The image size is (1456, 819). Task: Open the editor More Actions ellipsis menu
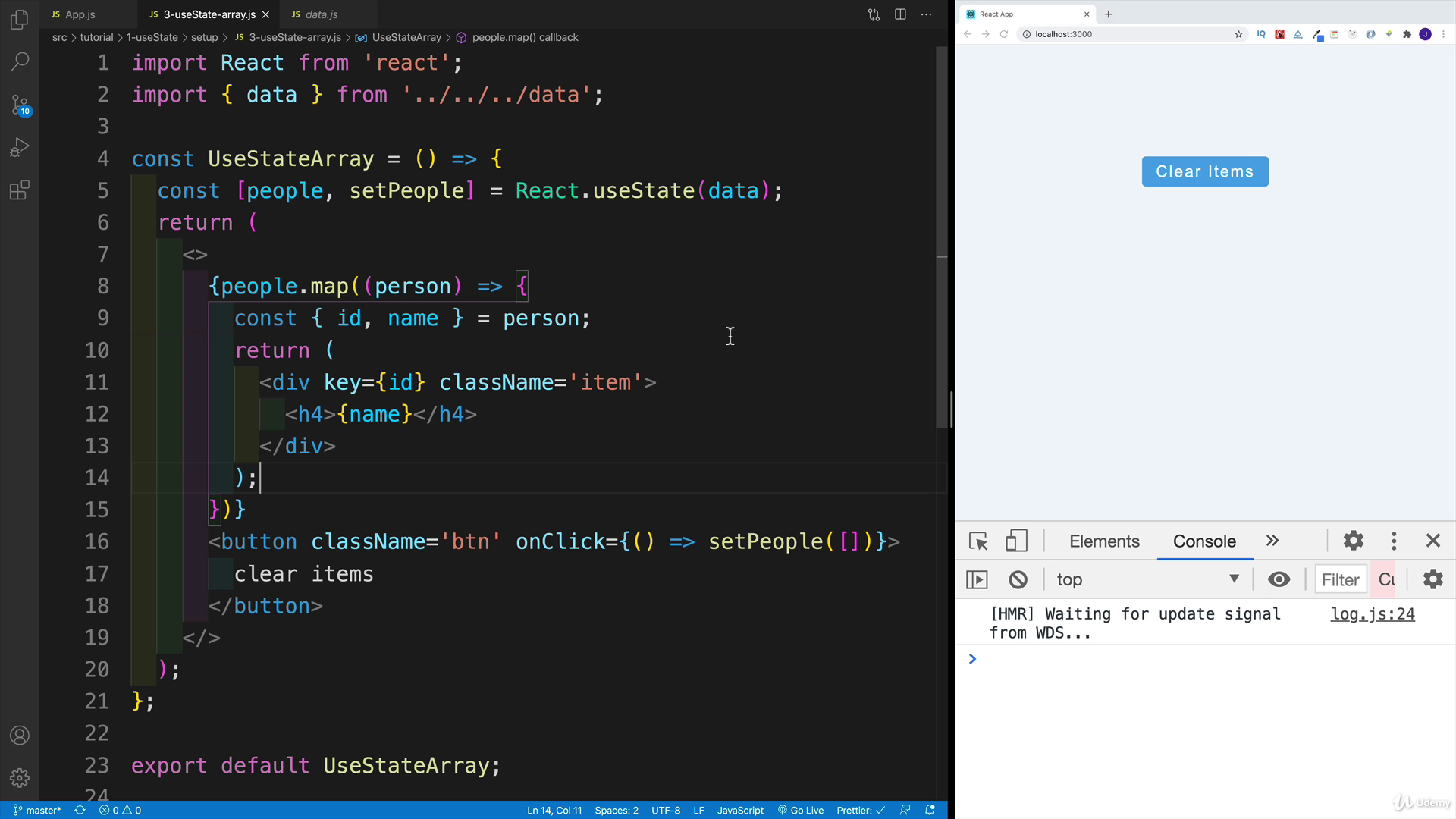click(x=926, y=14)
